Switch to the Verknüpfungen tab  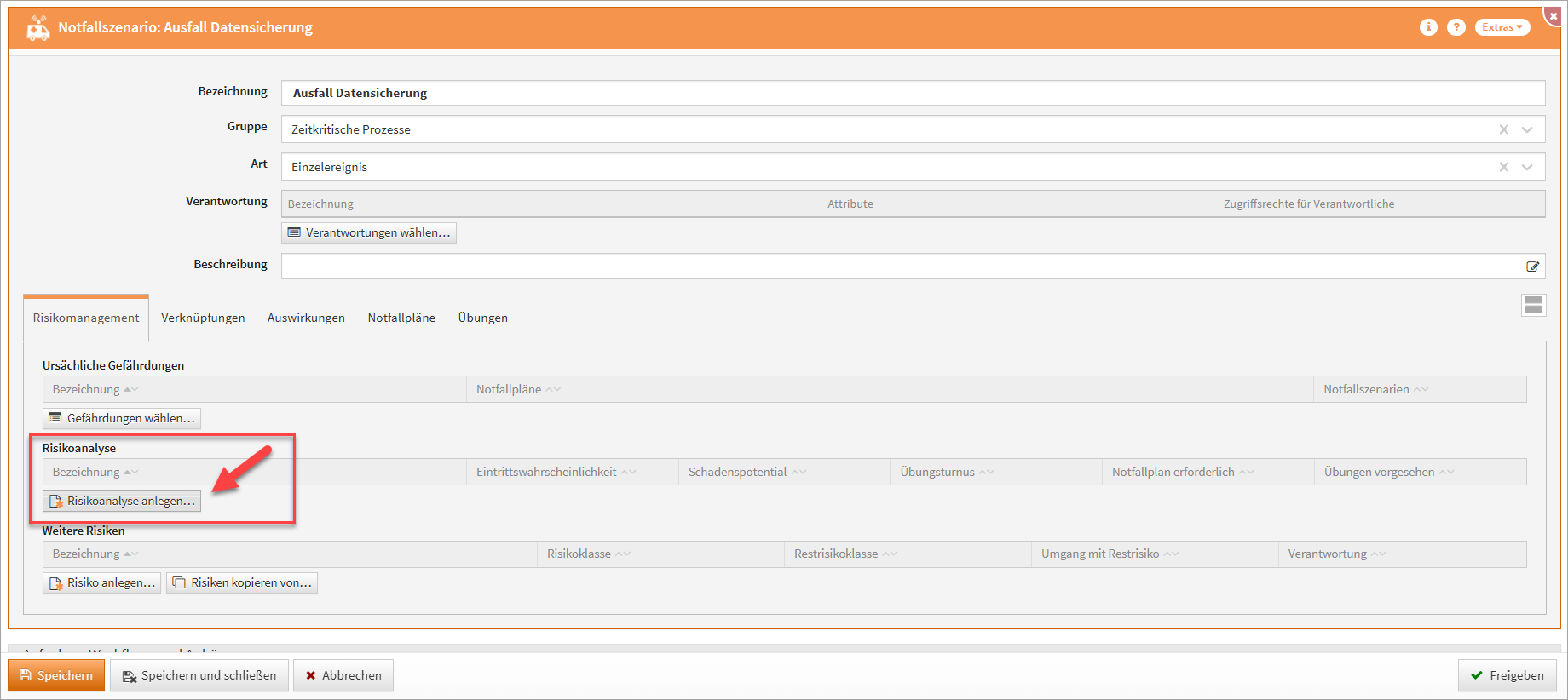click(x=203, y=318)
